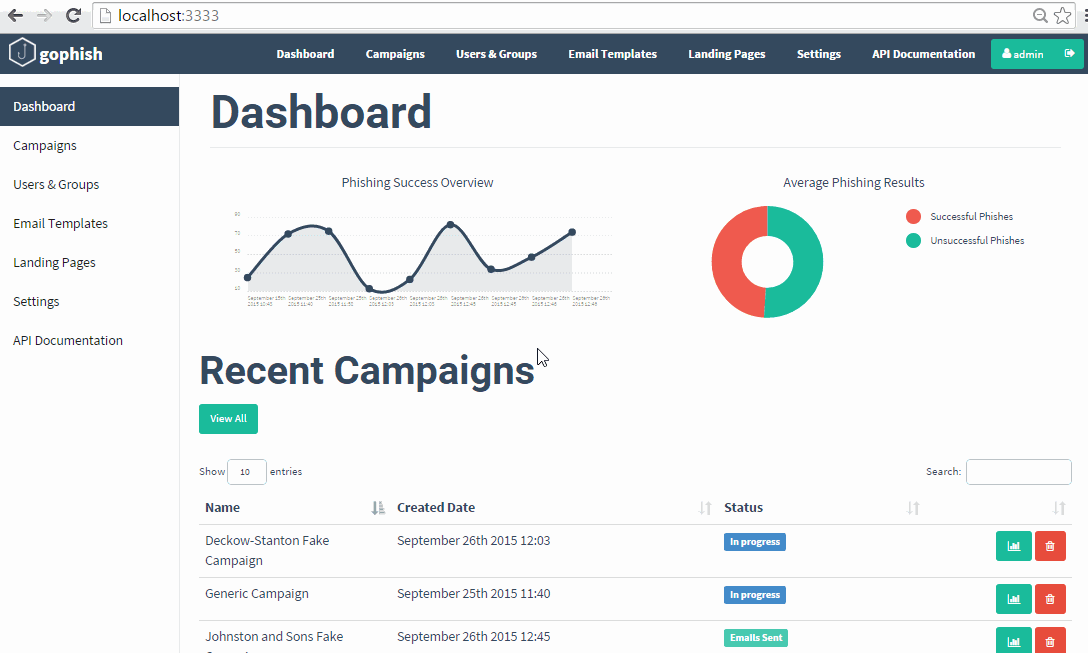Bookmark page with the star icon
The image size is (1088, 653).
(1062, 15)
